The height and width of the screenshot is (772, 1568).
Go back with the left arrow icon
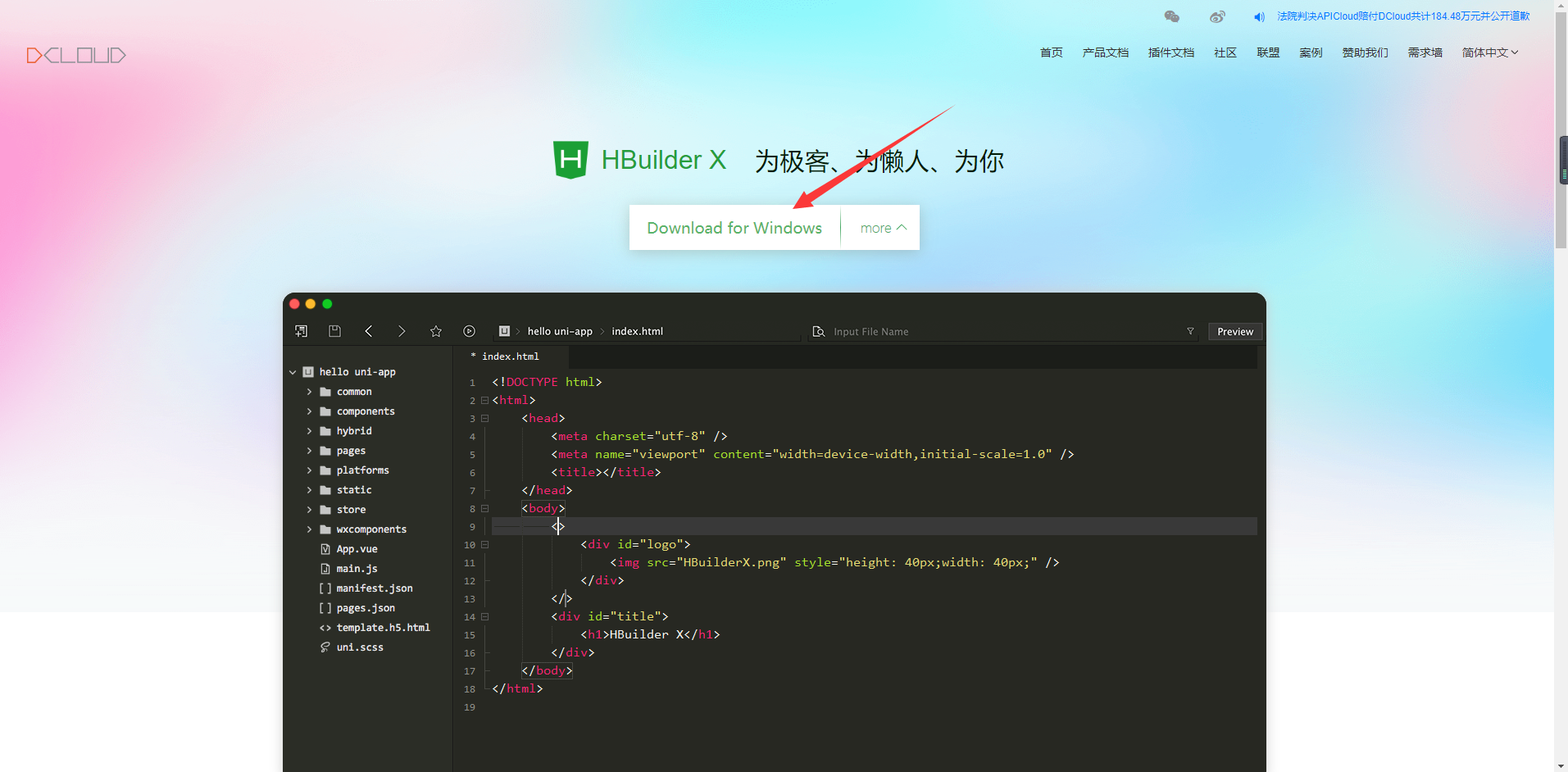click(369, 331)
